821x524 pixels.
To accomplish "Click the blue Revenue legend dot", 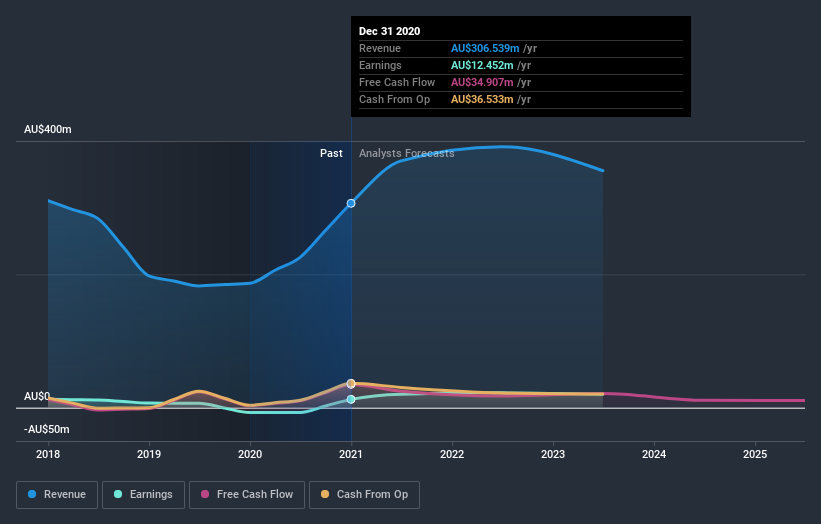I will 32,494.
